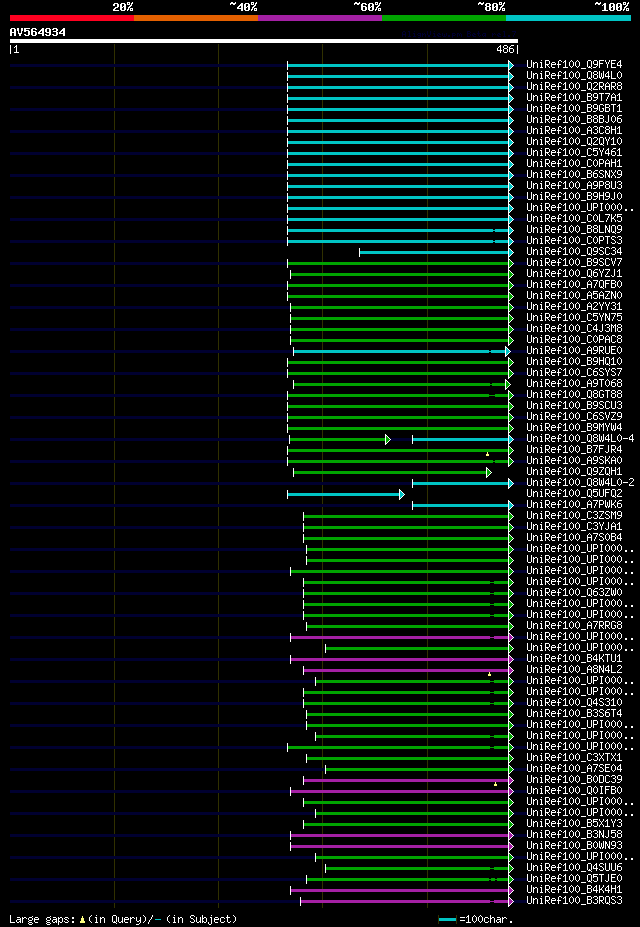Viewport: 640px width, 927px height.
Task: Click the cyan alignment bar for A9RUE0
Action: click(x=402, y=352)
